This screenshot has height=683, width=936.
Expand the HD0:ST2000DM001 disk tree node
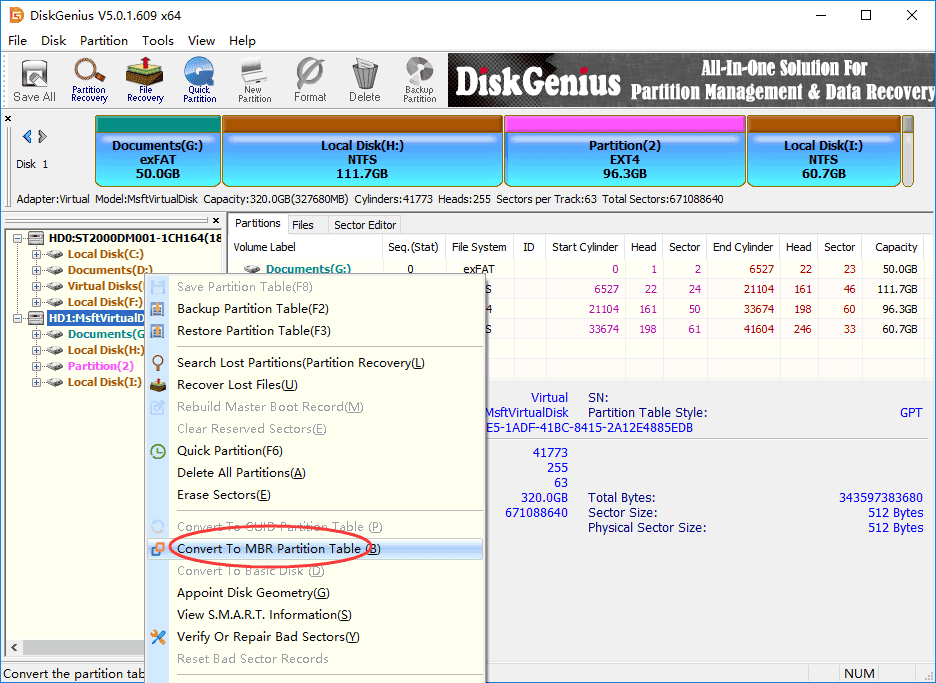(19, 238)
